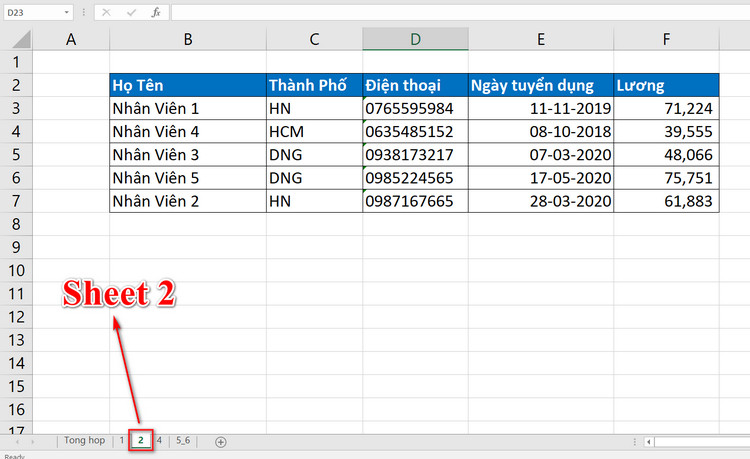Select column B header
This screenshot has height=459, width=750.
[188, 39]
